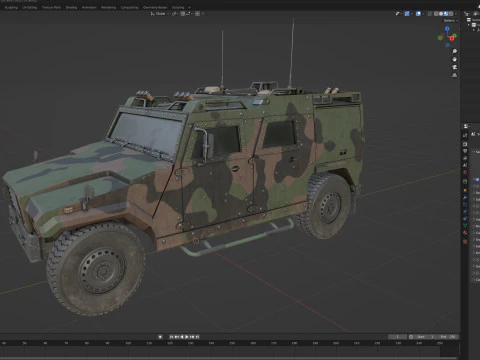Switch to the Animation workspace tab
480x360 pixels.
click(89, 7)
